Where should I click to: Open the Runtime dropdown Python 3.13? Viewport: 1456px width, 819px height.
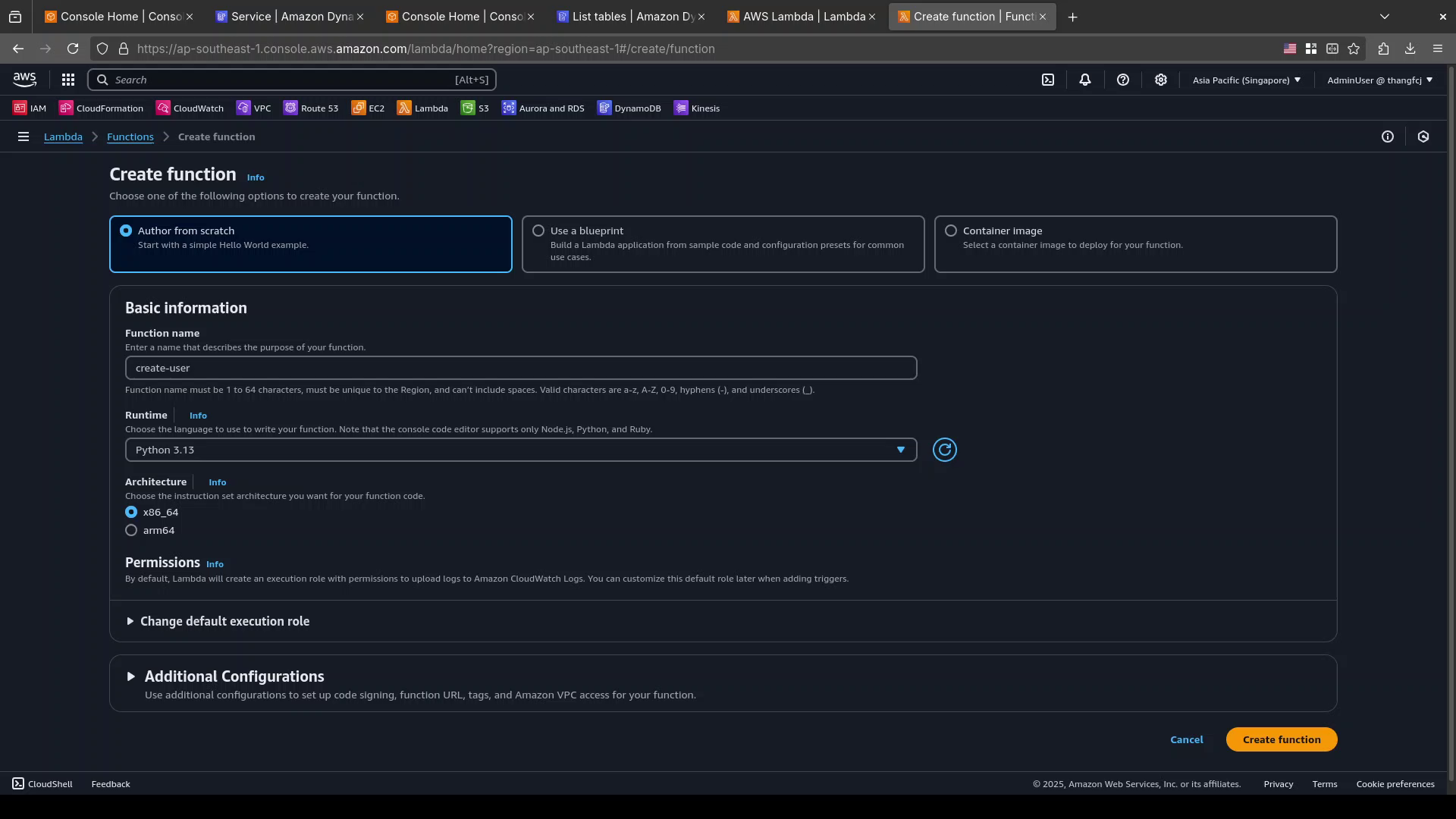(521, 450)
